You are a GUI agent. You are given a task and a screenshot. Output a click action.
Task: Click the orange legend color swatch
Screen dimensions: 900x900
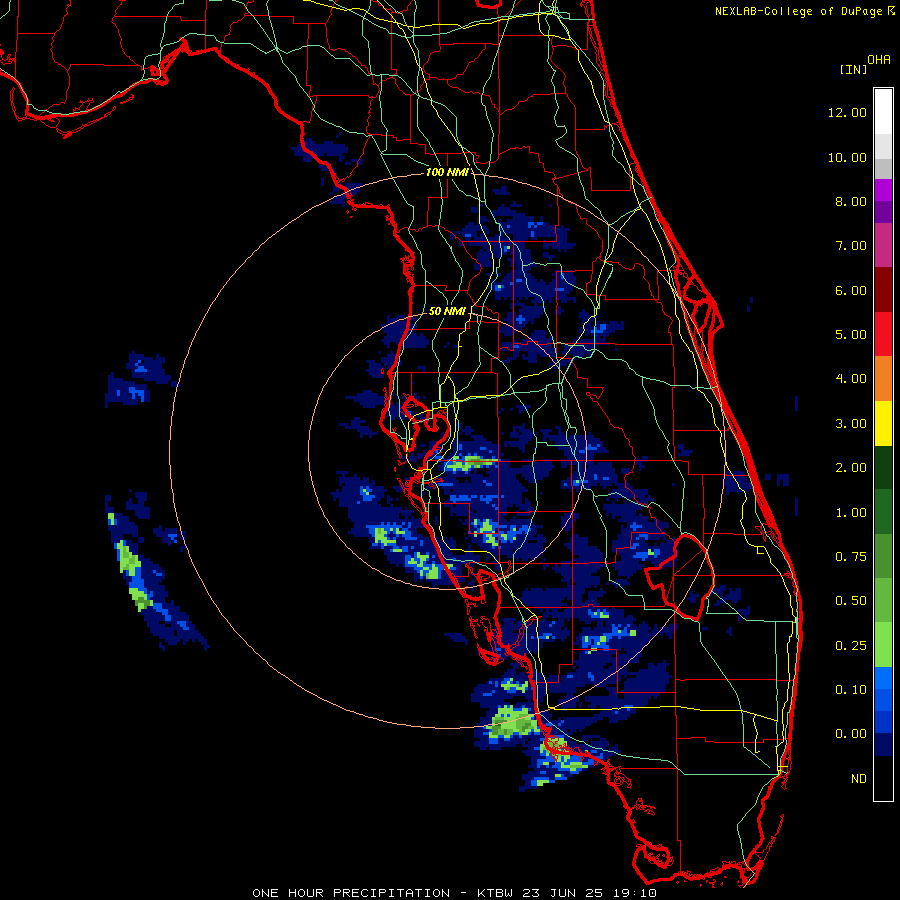tap(883, 379)
